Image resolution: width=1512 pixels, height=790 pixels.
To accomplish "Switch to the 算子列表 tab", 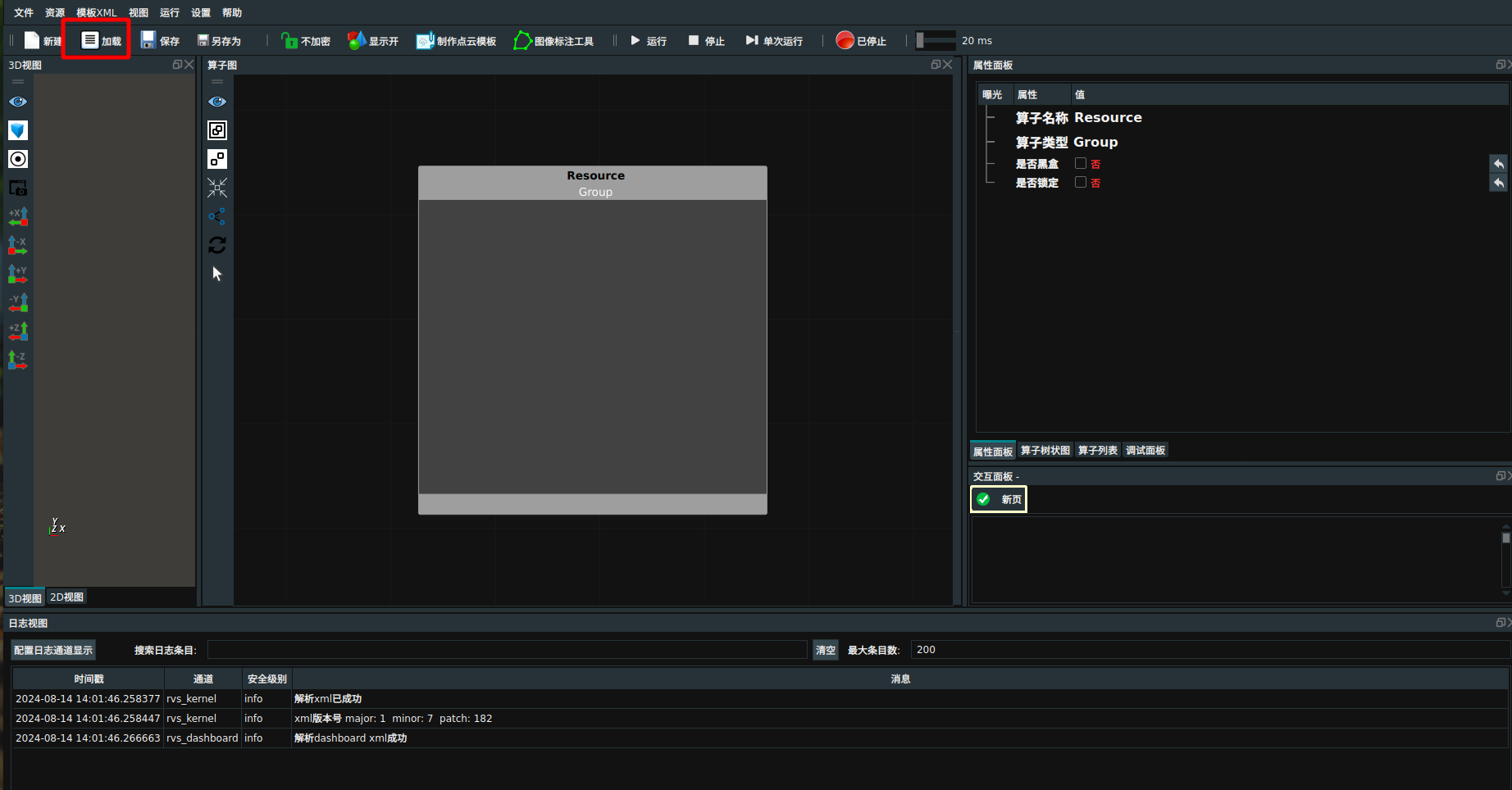I will (1098, 450).
